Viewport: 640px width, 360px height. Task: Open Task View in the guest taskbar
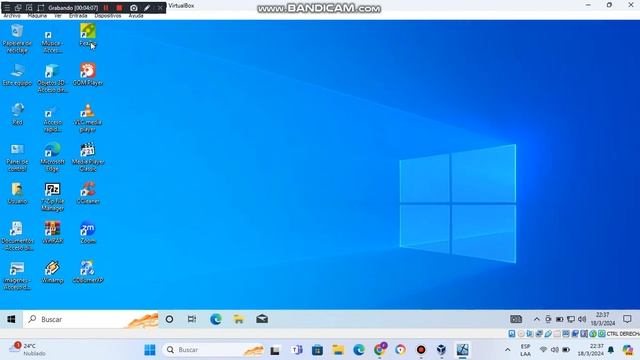click(x=192, y=319)
